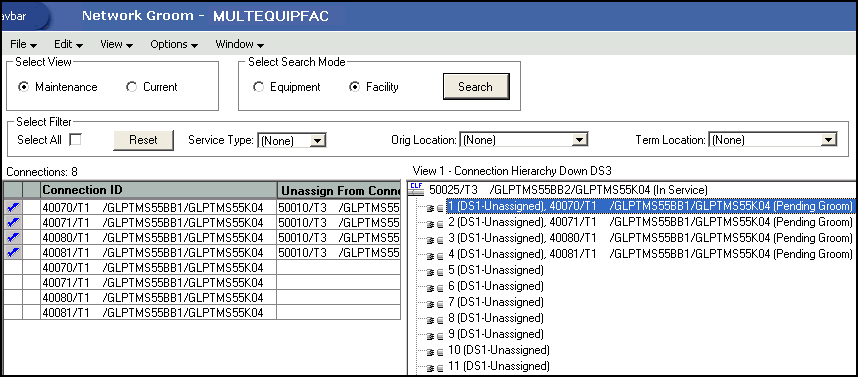Open the Orig Location dropdown
858x377 pixels.
pos(579,140)
